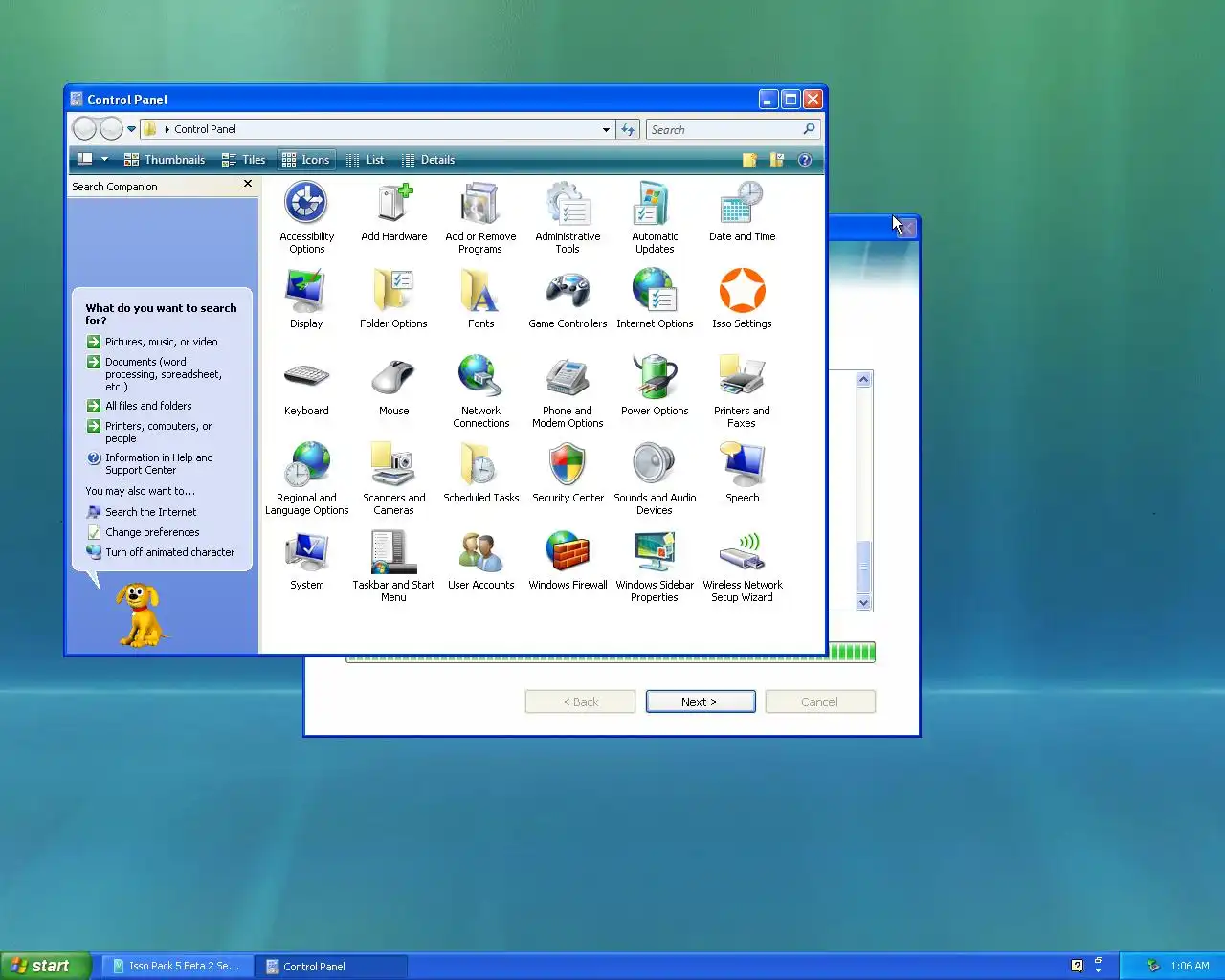This screenshot has height=980, width=1225.
Task: Open the Speech icon
Action: point(742,474)
